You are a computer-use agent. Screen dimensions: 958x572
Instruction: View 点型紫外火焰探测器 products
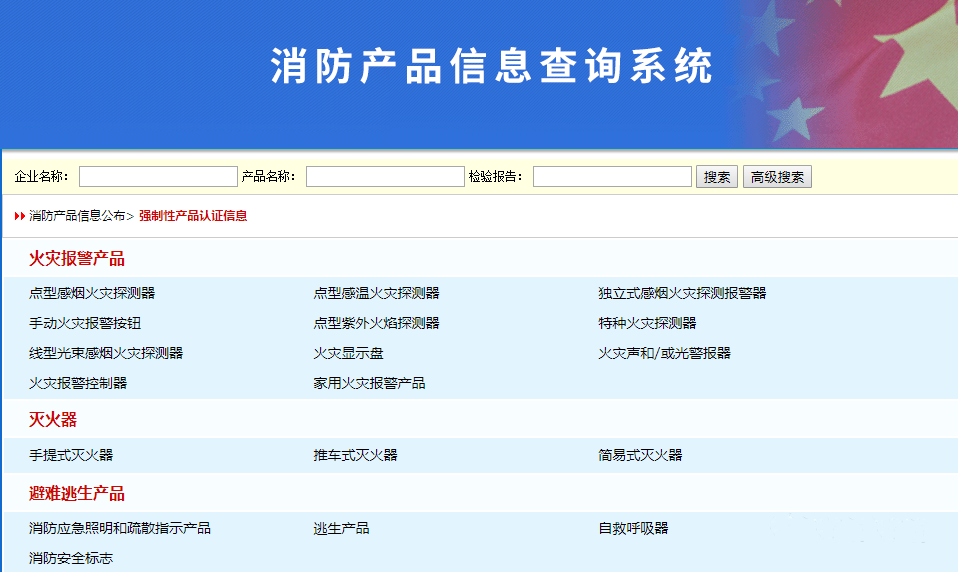coord(376,323)
